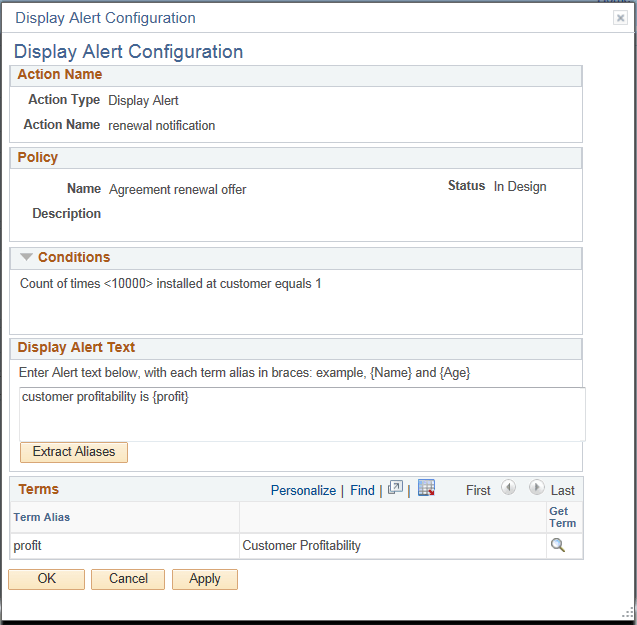This screenshot has height=625, width=637.
Task: Click the First link in Terms grid
Action: (478, 490)
